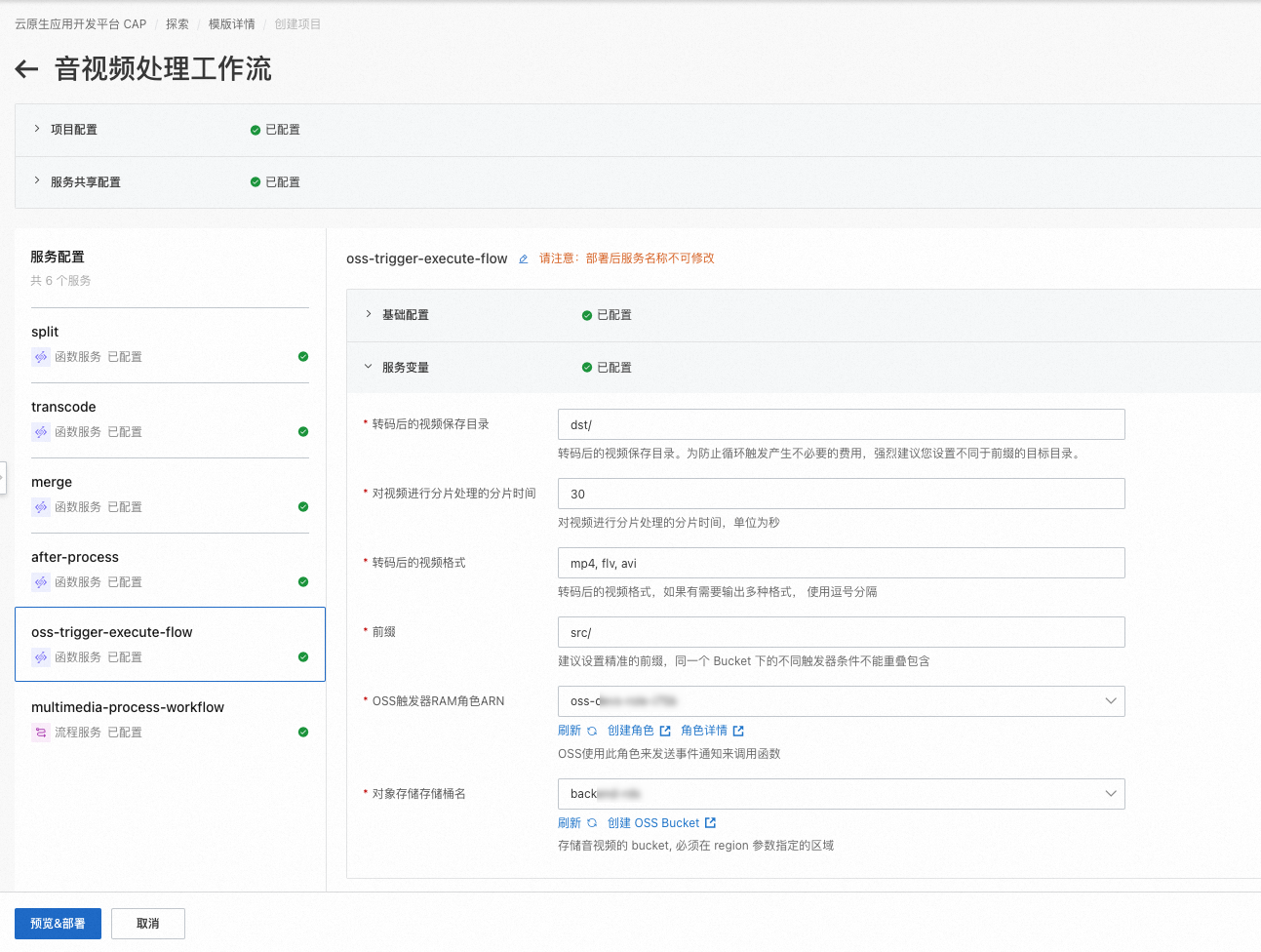Viewport: 1261px width, 952px height.
Task: Click the configured check icon in 项目配置 row
Action: [256, 130]
